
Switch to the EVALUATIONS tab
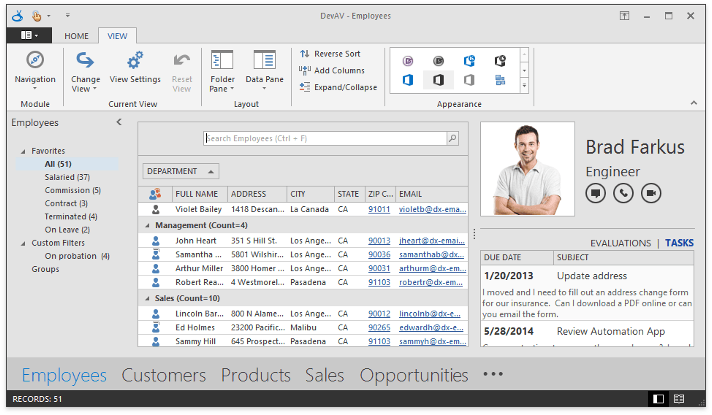(620, 243)
